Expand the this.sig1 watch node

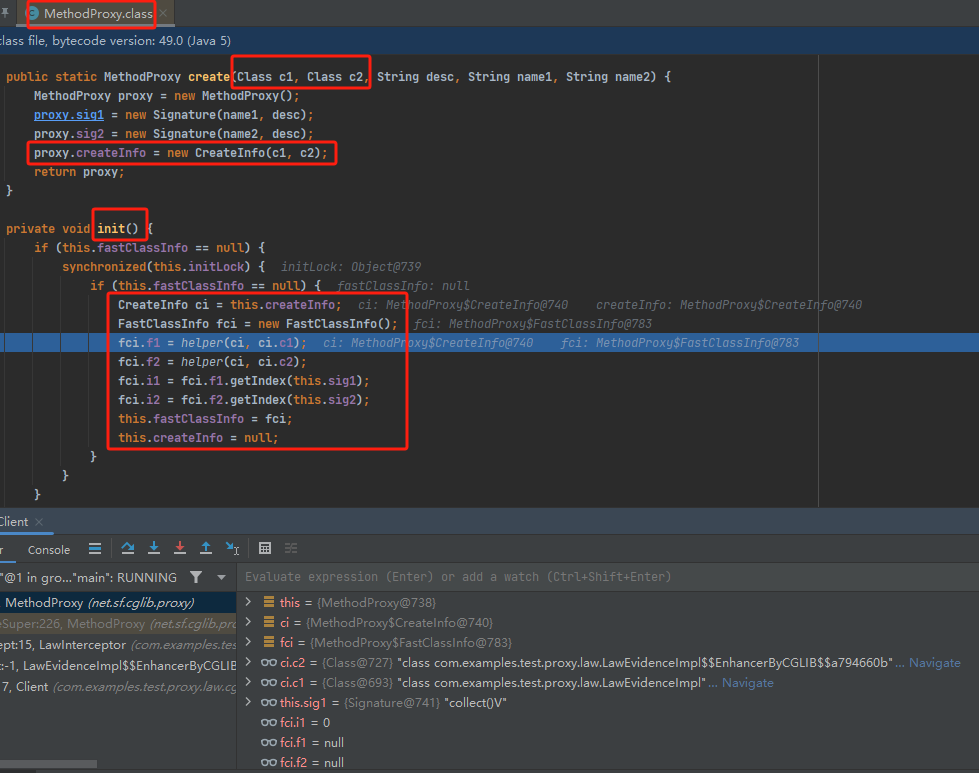click(x=248, y=702)
